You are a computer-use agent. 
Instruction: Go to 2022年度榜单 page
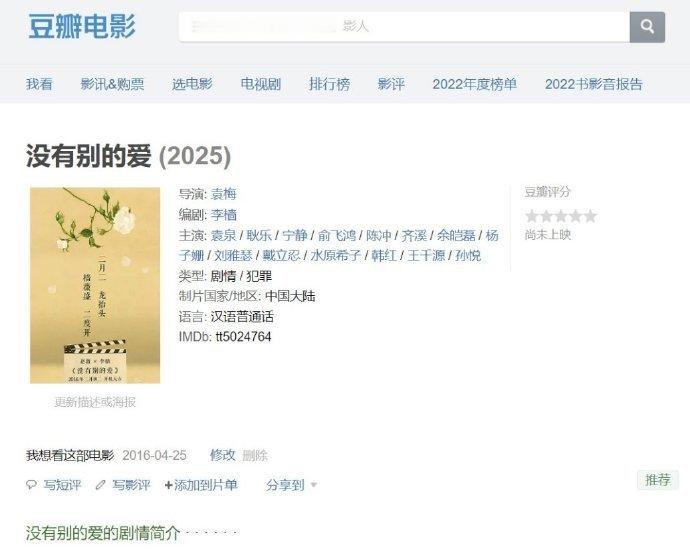tap(474, 84)
